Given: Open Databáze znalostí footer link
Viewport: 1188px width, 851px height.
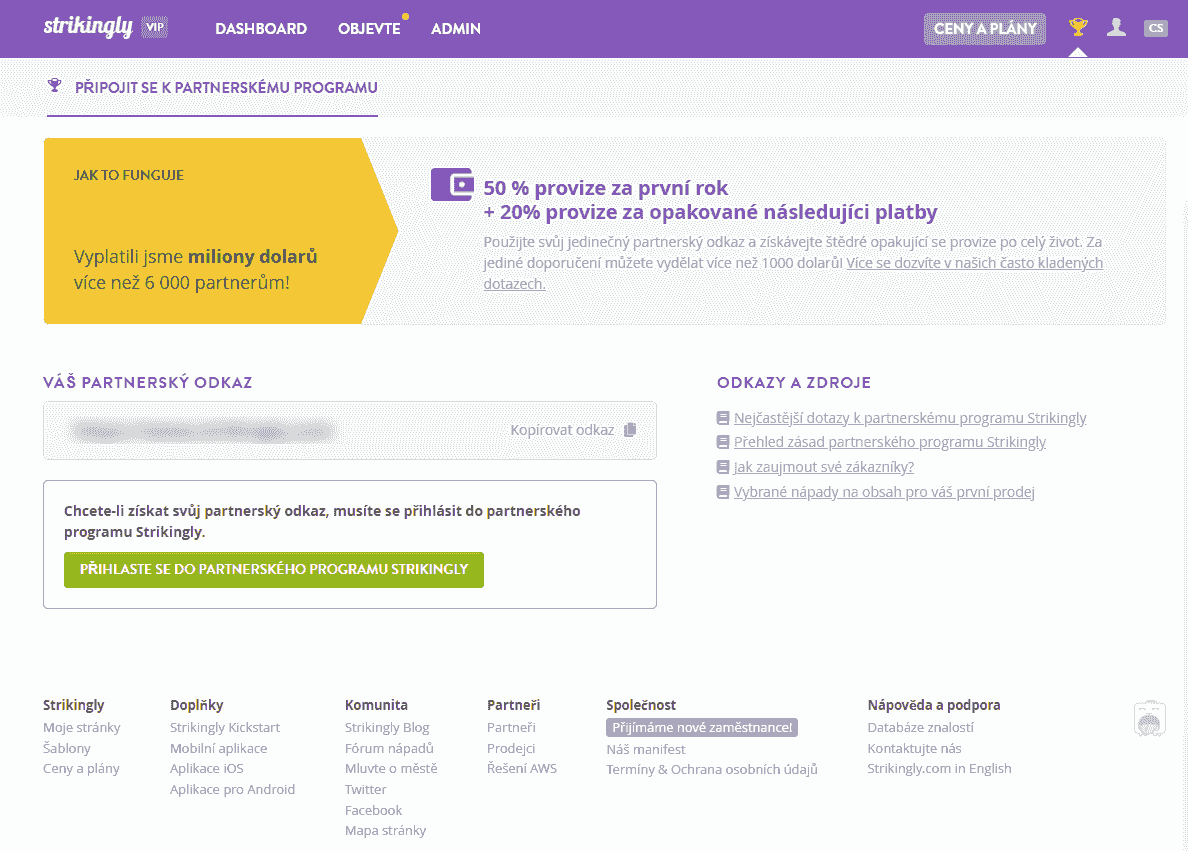Looking at the screenshot, I should click(x=921, y=727).
